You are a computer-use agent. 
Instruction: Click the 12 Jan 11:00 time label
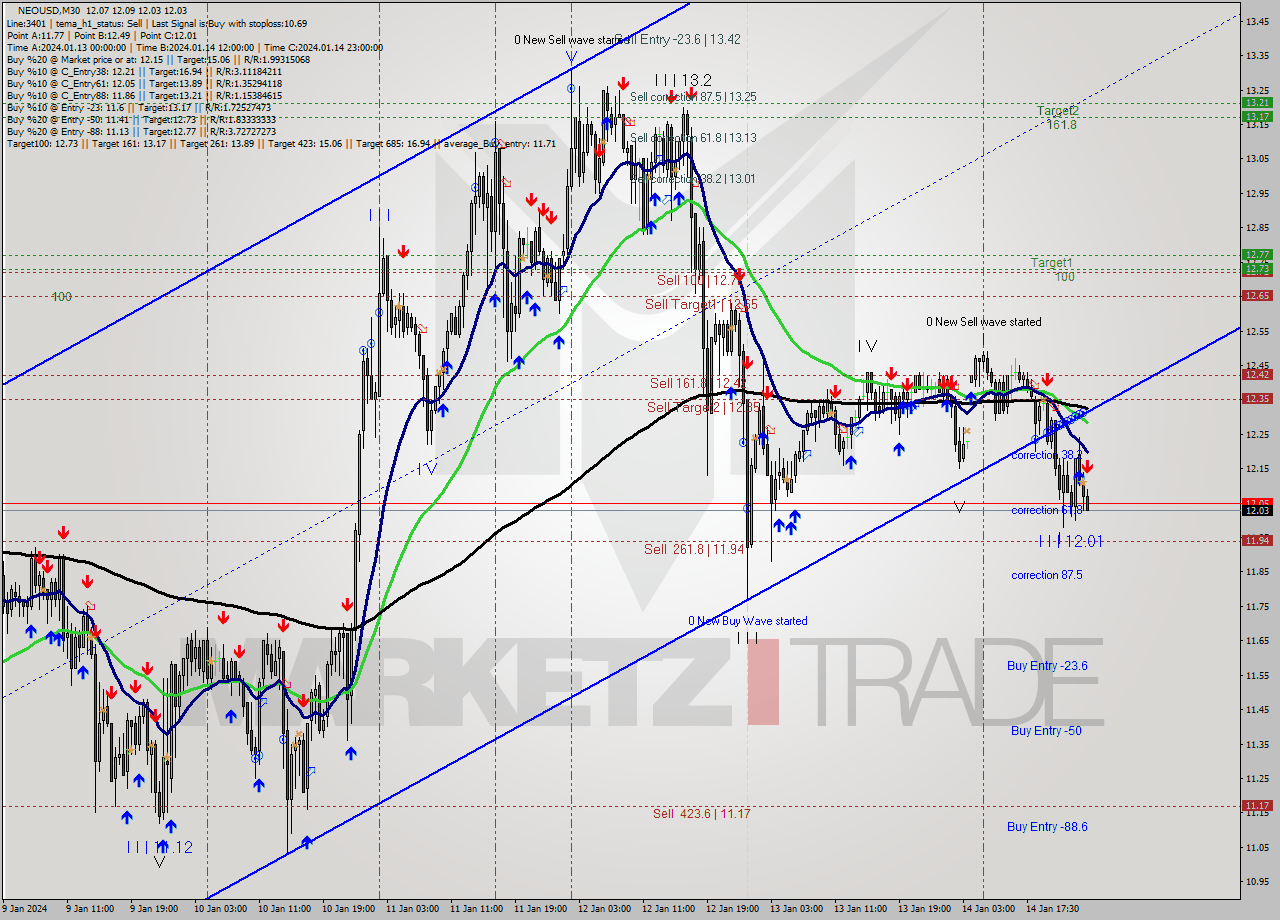670,909
